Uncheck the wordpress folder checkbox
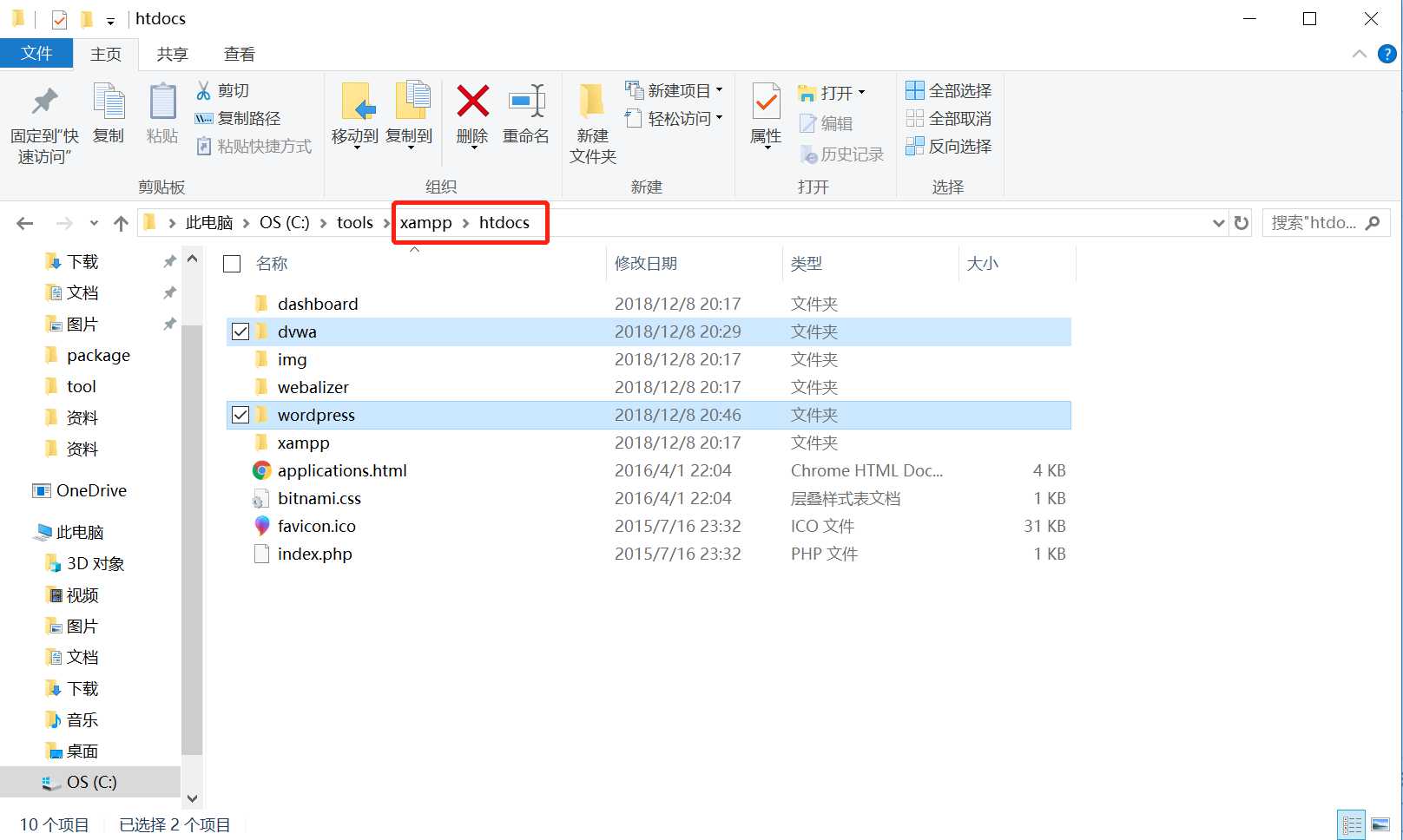The image size is (1403, 840). (x=240, y=415)
